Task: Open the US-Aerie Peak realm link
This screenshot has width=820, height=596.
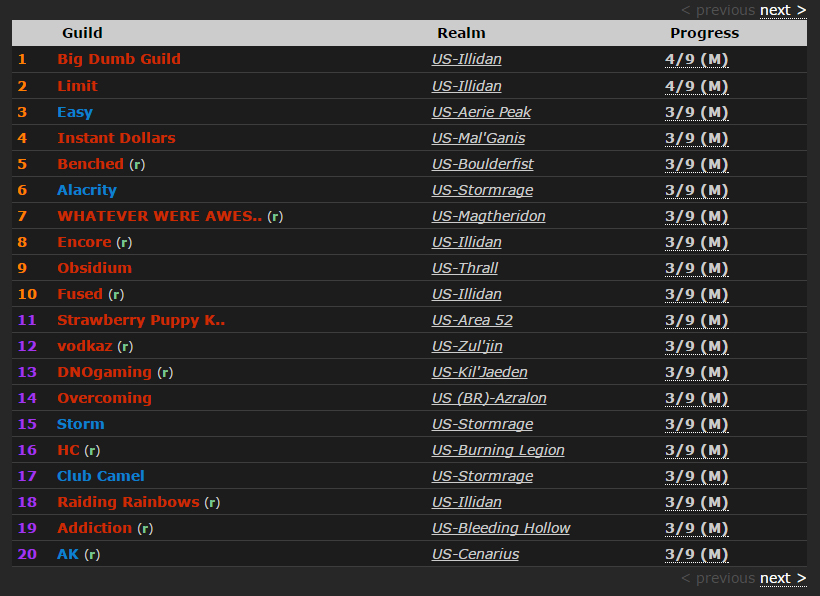Action: 481,112
